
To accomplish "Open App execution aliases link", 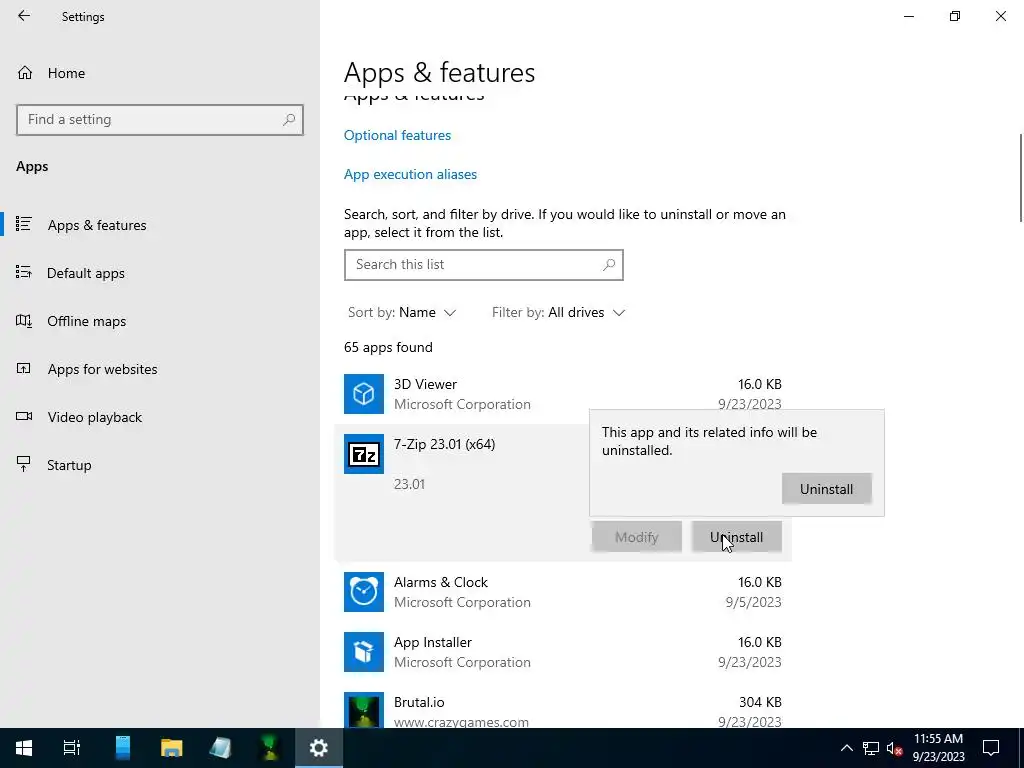I will 410,174.
